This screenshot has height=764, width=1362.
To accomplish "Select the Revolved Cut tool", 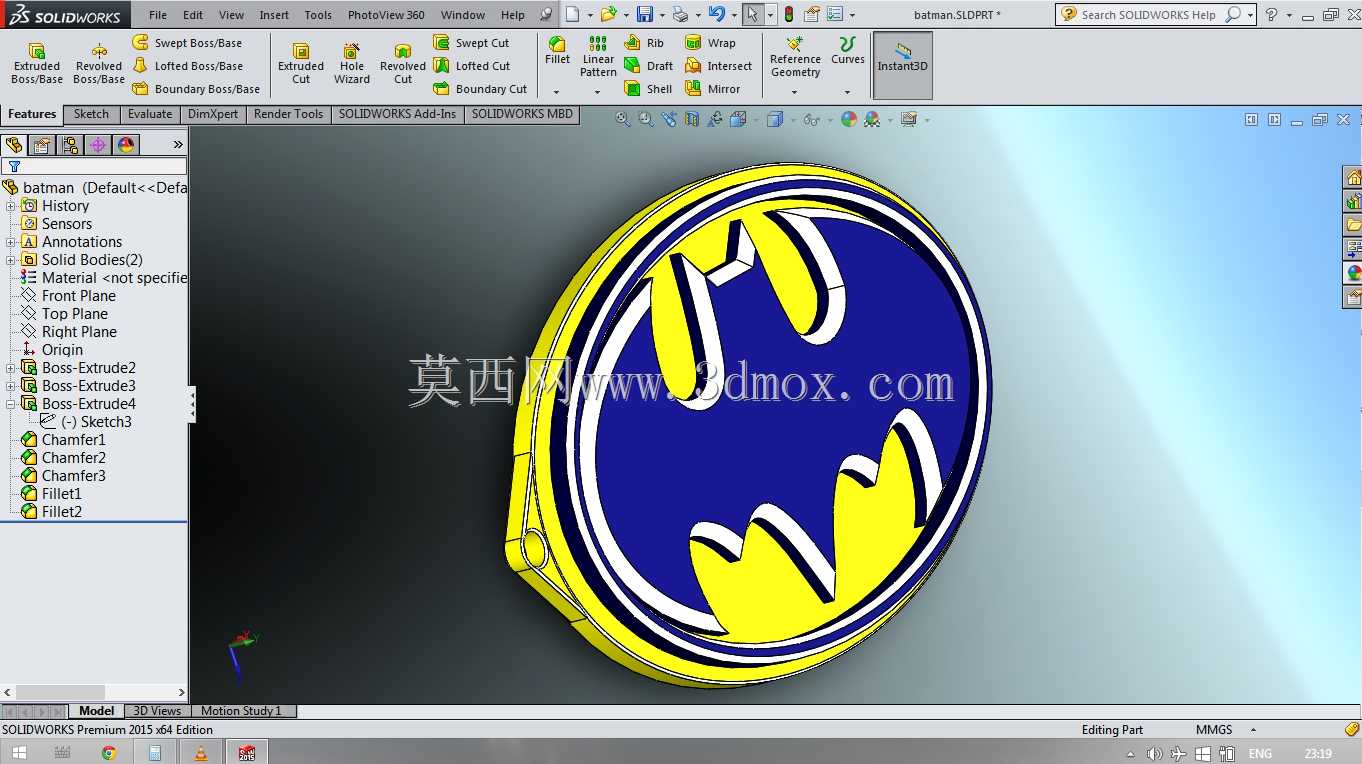I will coord(403,64).
